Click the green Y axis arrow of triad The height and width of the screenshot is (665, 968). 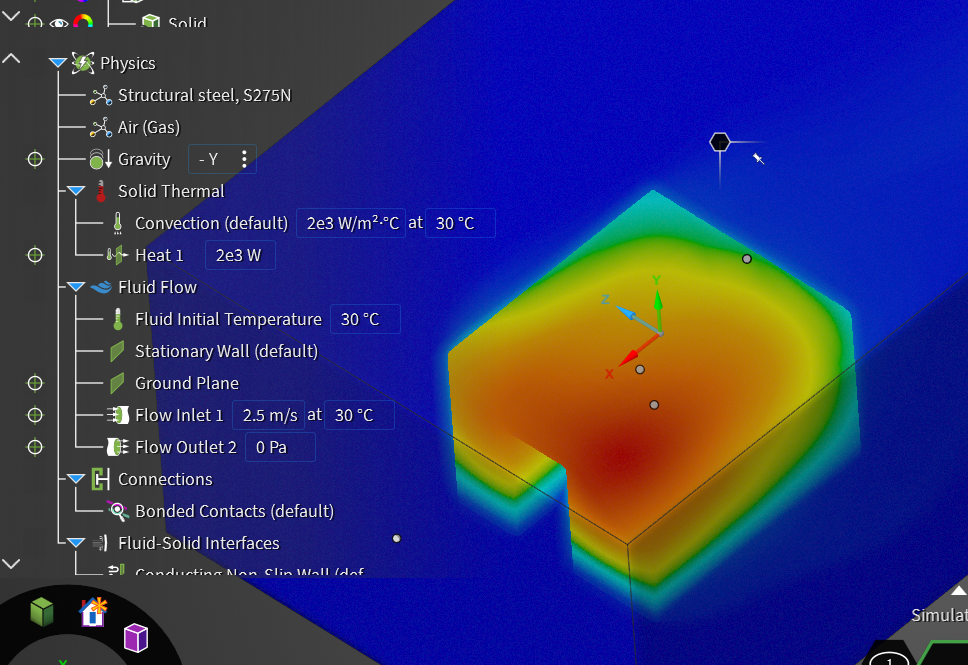click(x=658, y=301)
